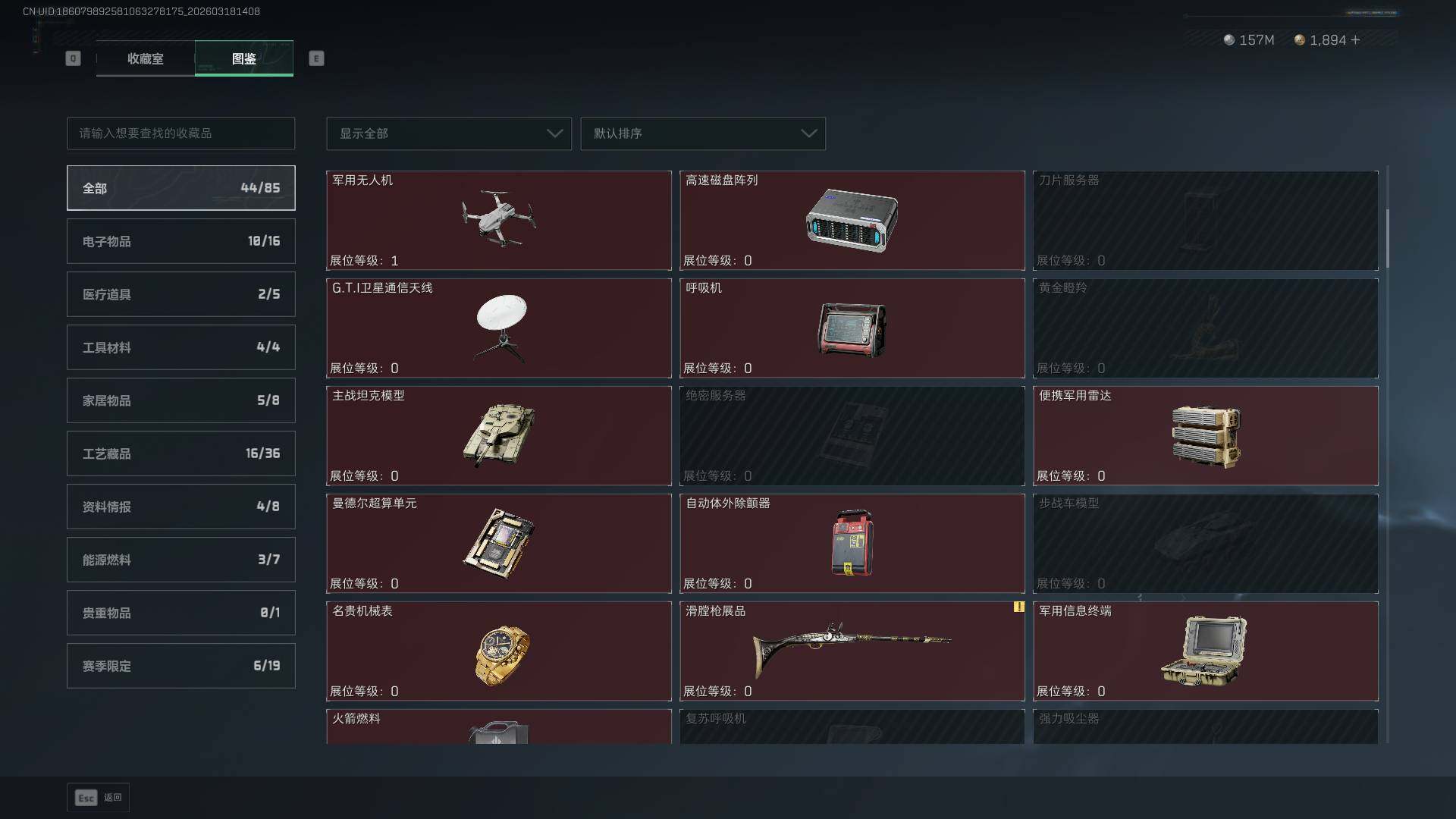1456x819 pixels.
Task: Select the 曼德尔超算单元 computing unit
Action: [499, 543]
